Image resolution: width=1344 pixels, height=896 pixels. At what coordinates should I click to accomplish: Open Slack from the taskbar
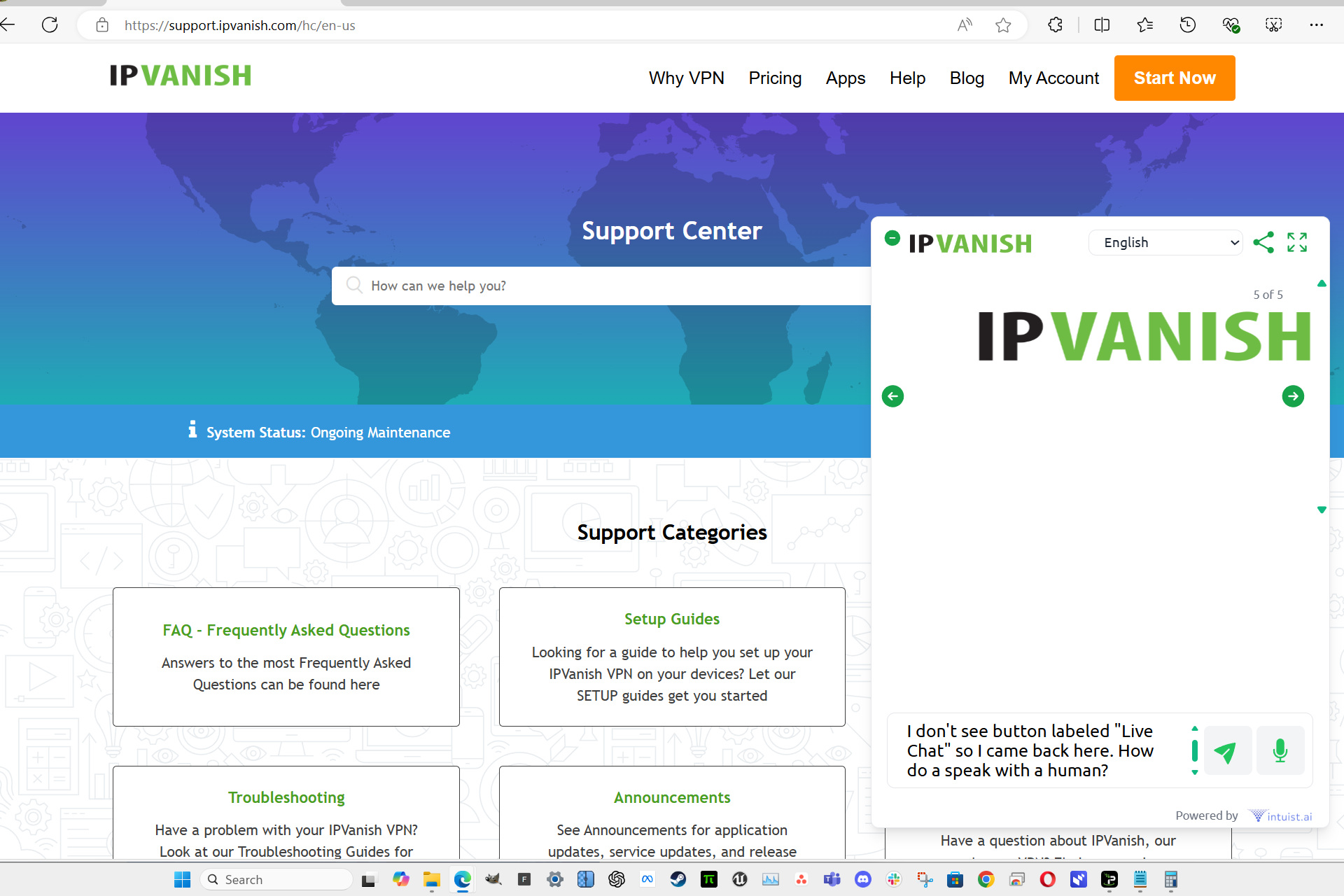[894, 879]
